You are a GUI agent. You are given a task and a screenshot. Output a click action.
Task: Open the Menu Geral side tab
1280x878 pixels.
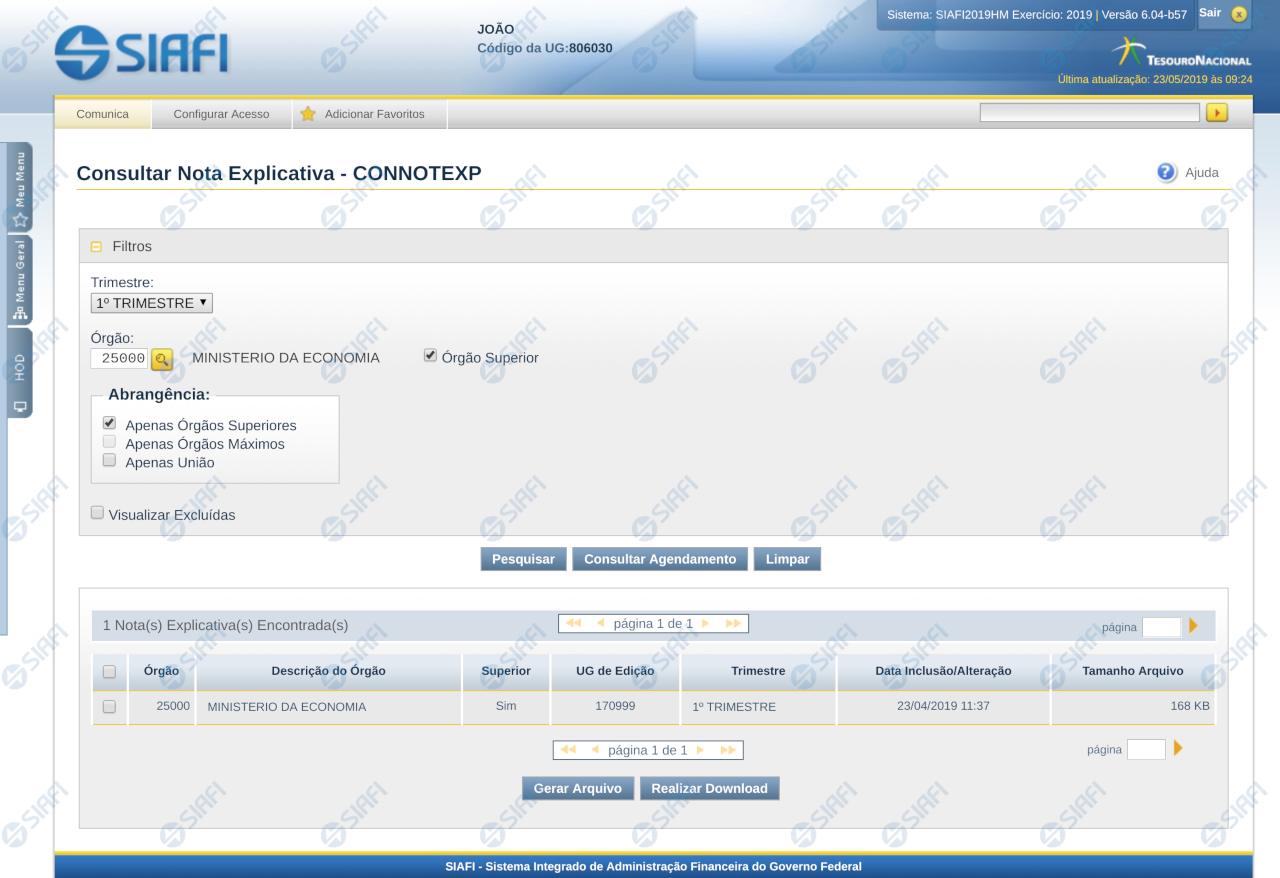20,280
